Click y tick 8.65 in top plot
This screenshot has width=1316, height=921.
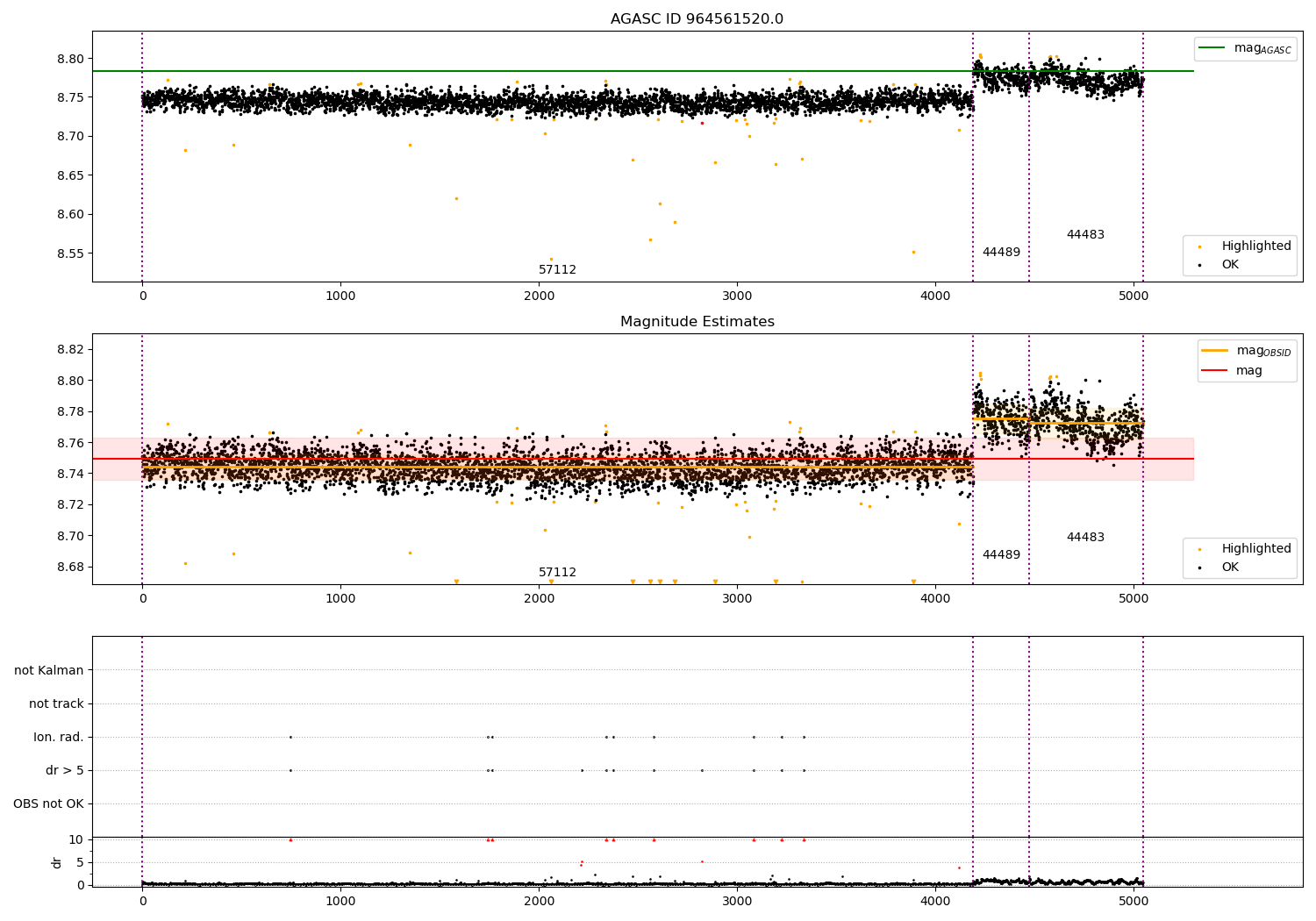[70, 175]
